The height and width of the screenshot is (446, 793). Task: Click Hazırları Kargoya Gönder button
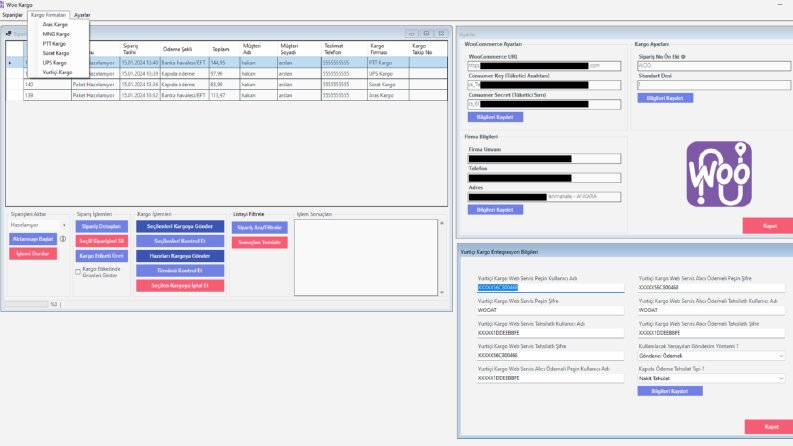click(180, 256)
